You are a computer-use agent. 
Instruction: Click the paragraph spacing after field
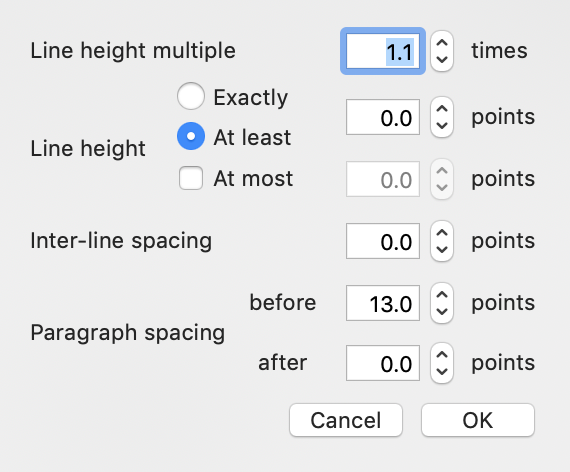click(383, 363)
